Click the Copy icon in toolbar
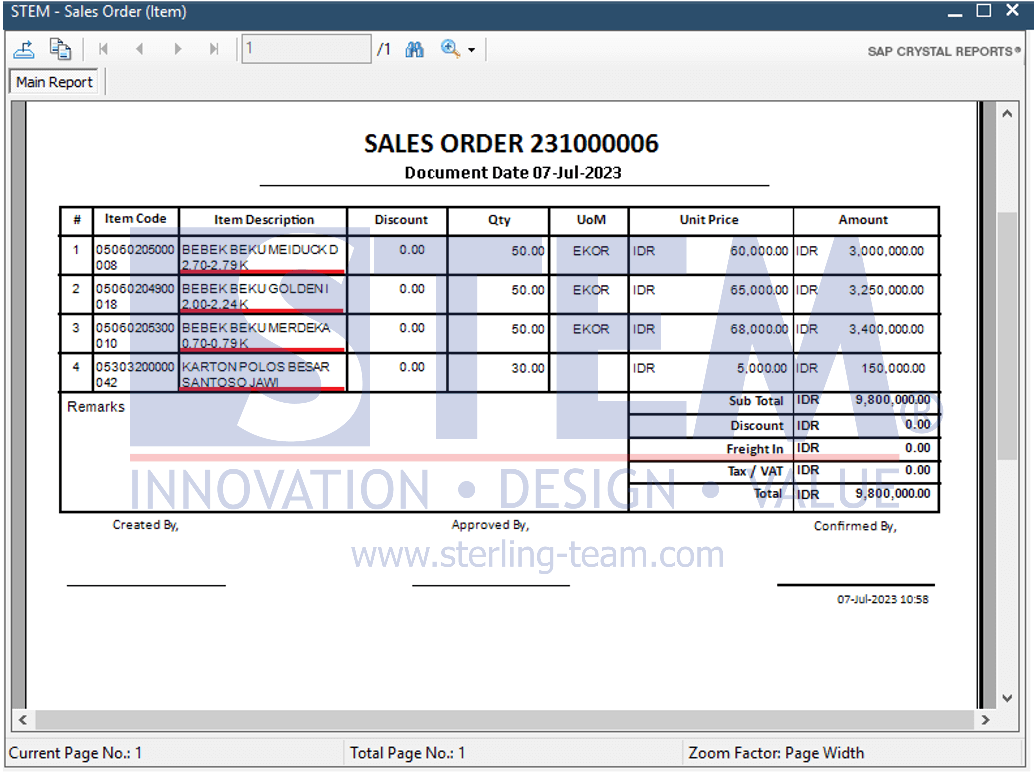 pos(60,49)
